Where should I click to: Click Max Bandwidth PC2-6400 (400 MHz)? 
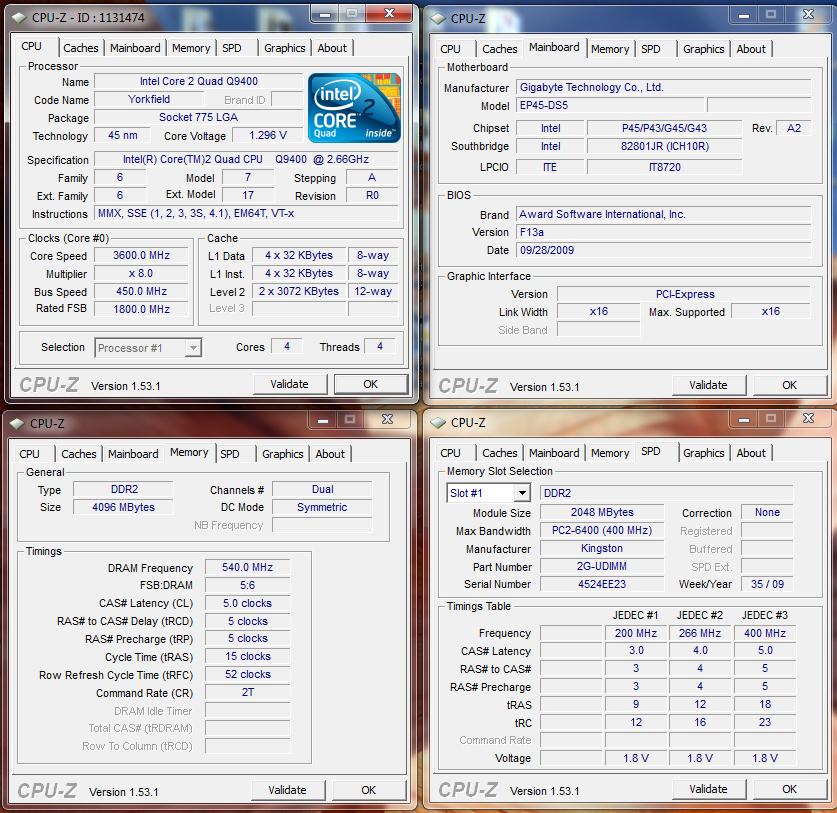point(602,530)
